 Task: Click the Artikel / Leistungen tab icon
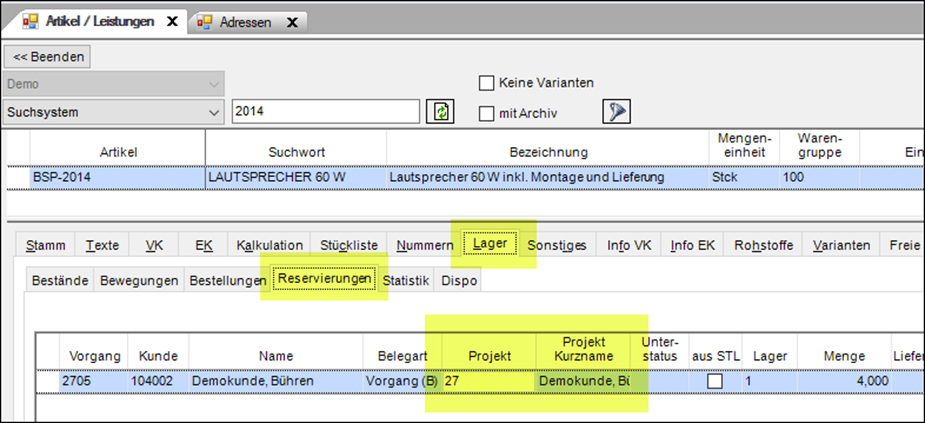pos(31,21)
